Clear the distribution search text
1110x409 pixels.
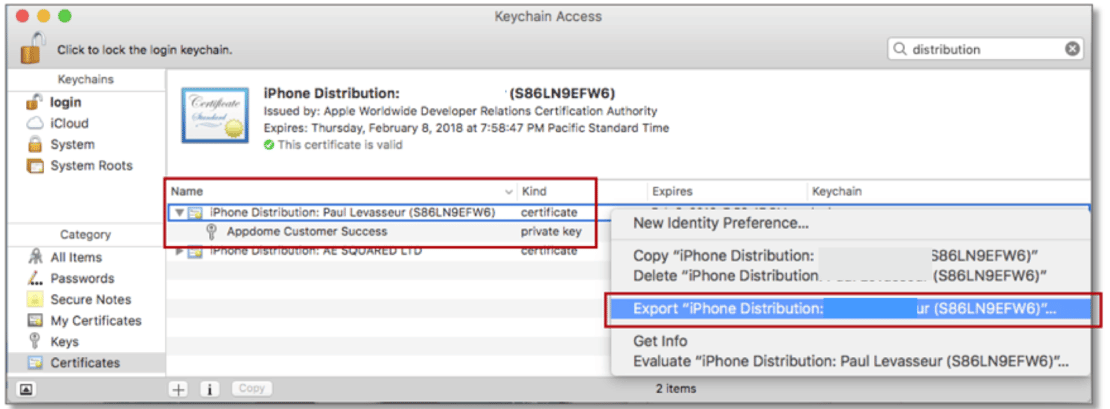coord(1072,49)
